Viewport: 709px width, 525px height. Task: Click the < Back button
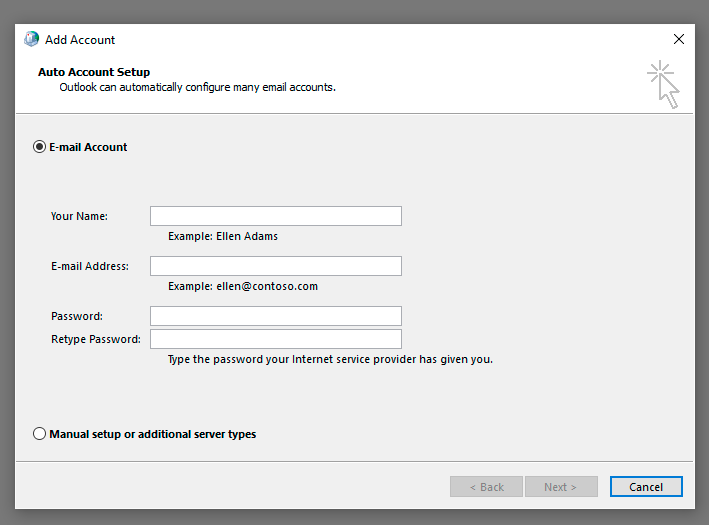[x=486, y=487]
